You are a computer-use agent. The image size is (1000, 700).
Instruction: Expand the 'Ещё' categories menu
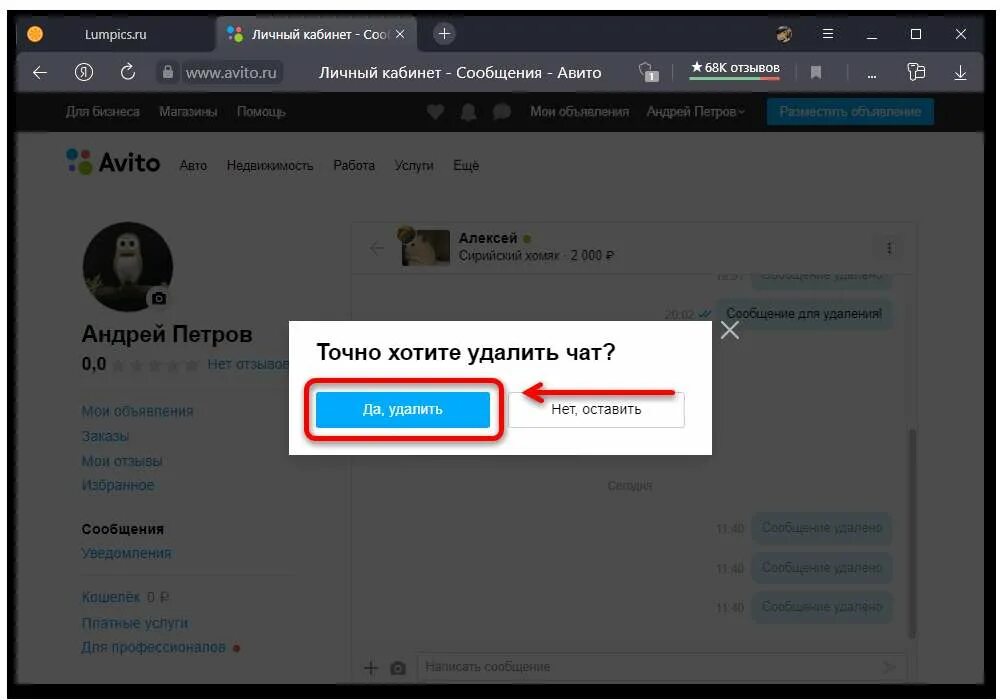466,166
